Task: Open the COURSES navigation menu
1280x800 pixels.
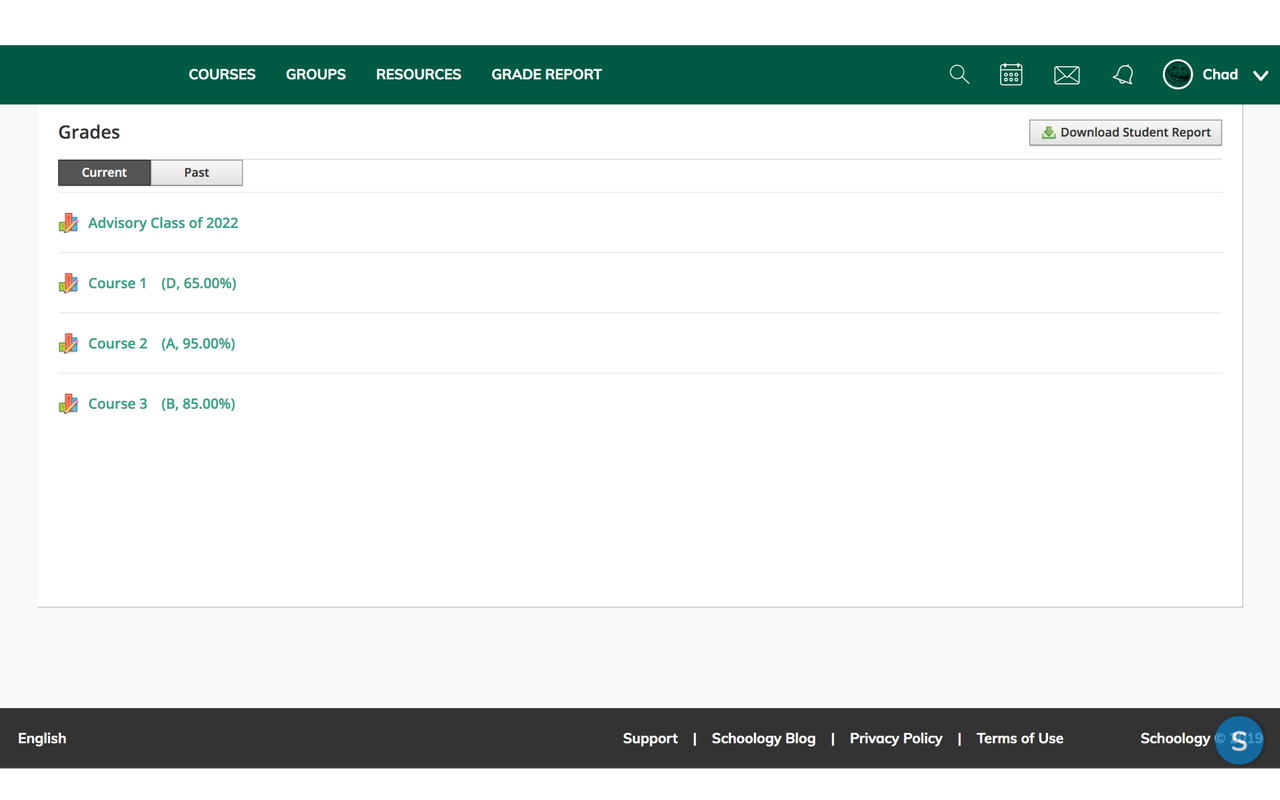Action: pyautogui.click(x=222, y=74)
